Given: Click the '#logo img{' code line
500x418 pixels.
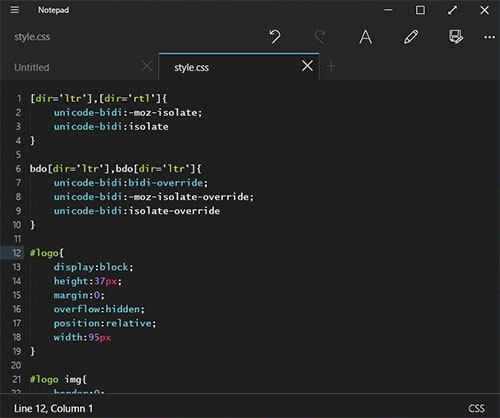Looking at the screenshot, I should pos(58,379).
